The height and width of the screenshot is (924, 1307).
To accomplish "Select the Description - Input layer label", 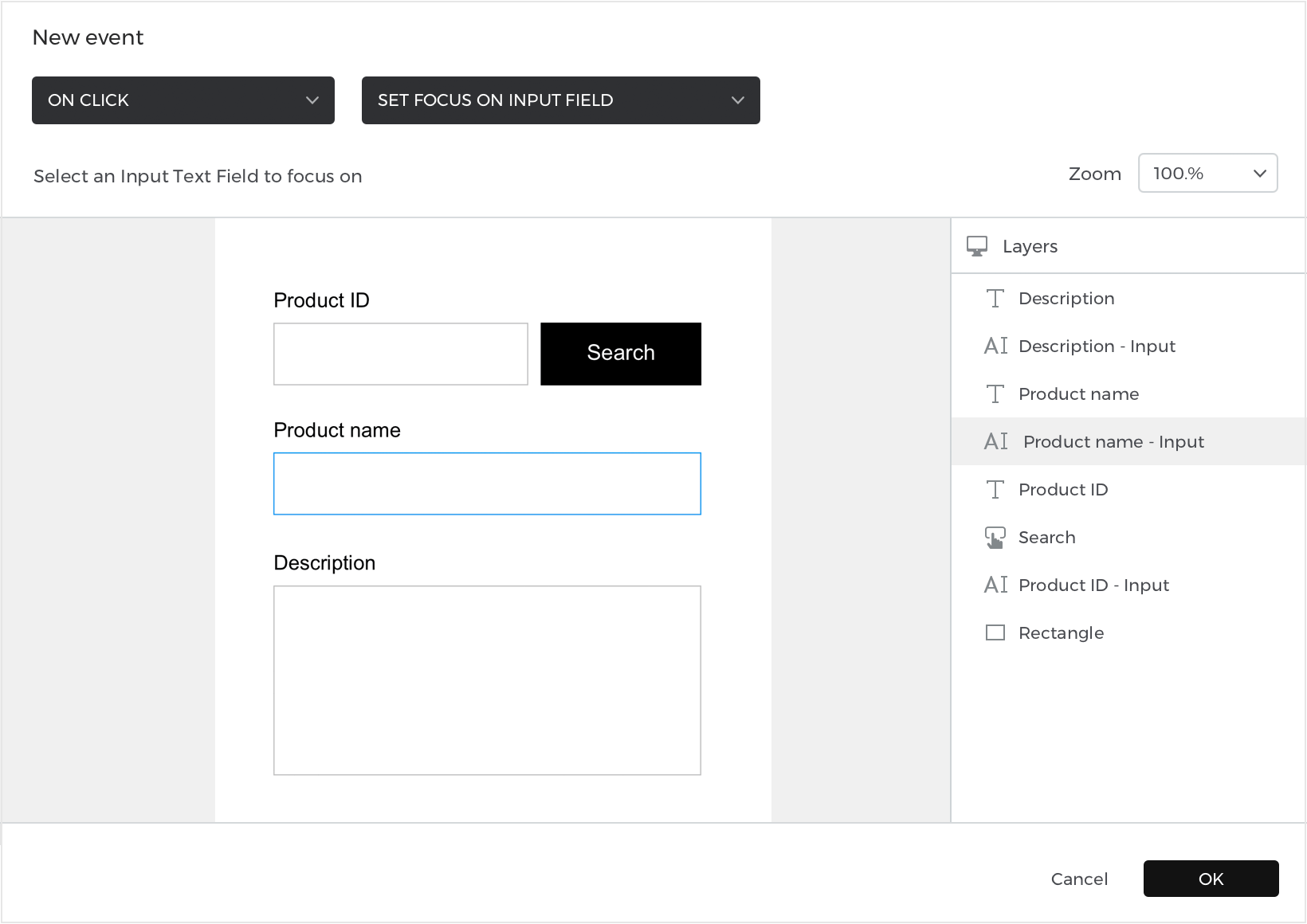I will [x=1097, y=346].
